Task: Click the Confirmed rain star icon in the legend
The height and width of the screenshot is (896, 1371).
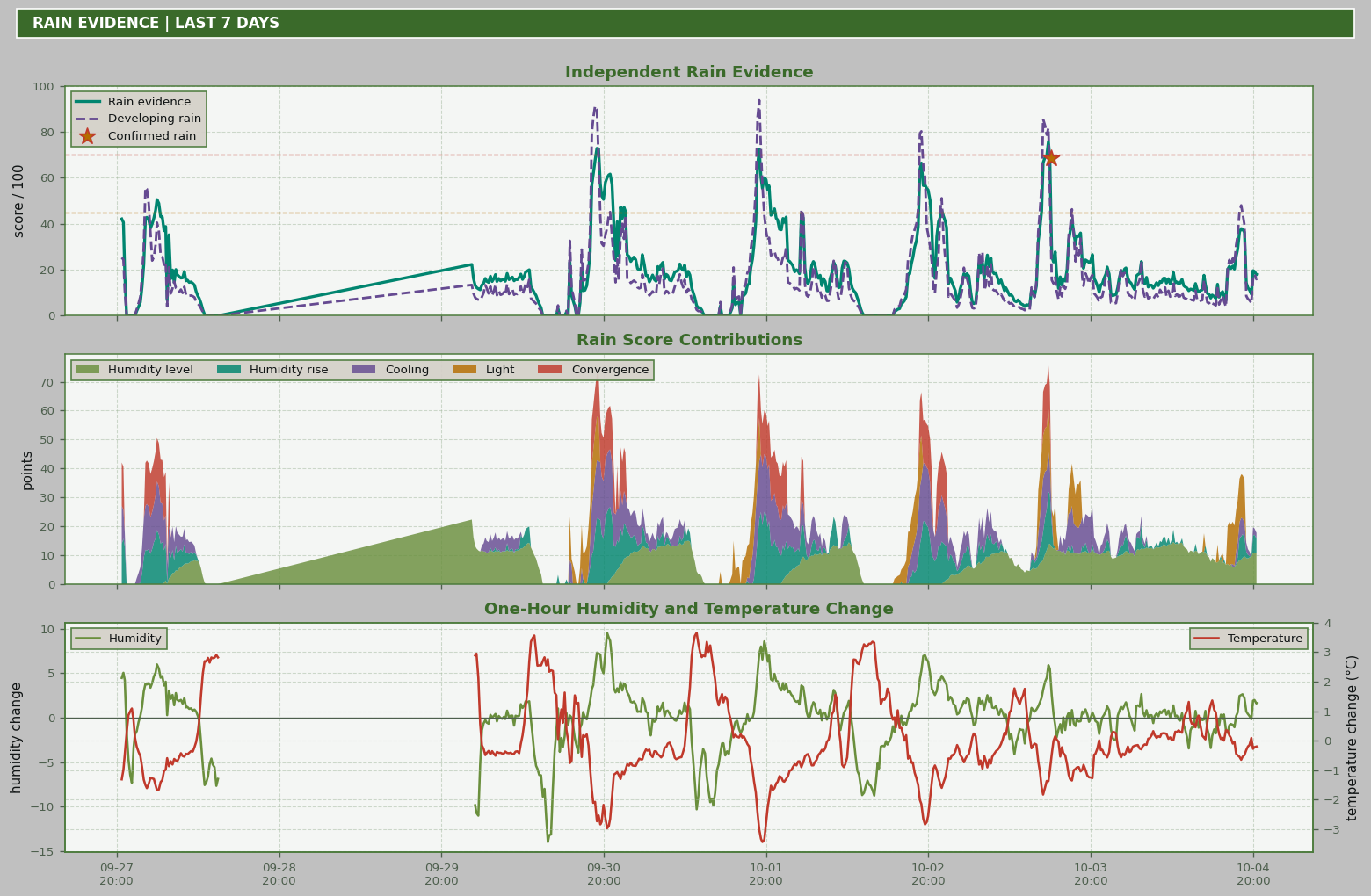Action: click(87, 136)
